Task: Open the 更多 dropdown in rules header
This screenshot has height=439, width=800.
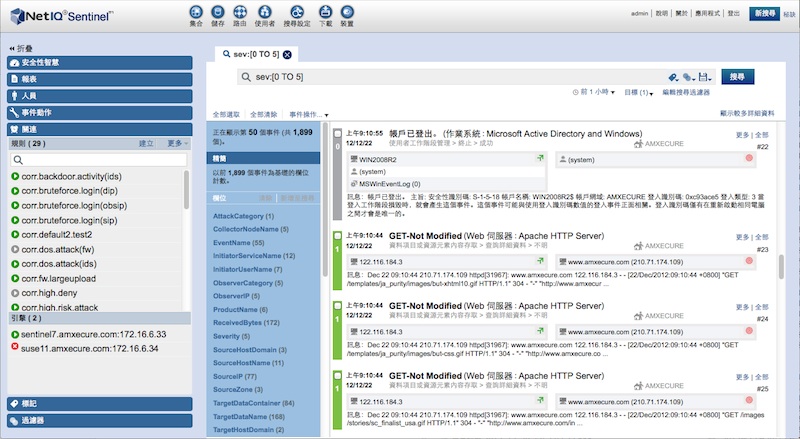Action: click(178, 143)
